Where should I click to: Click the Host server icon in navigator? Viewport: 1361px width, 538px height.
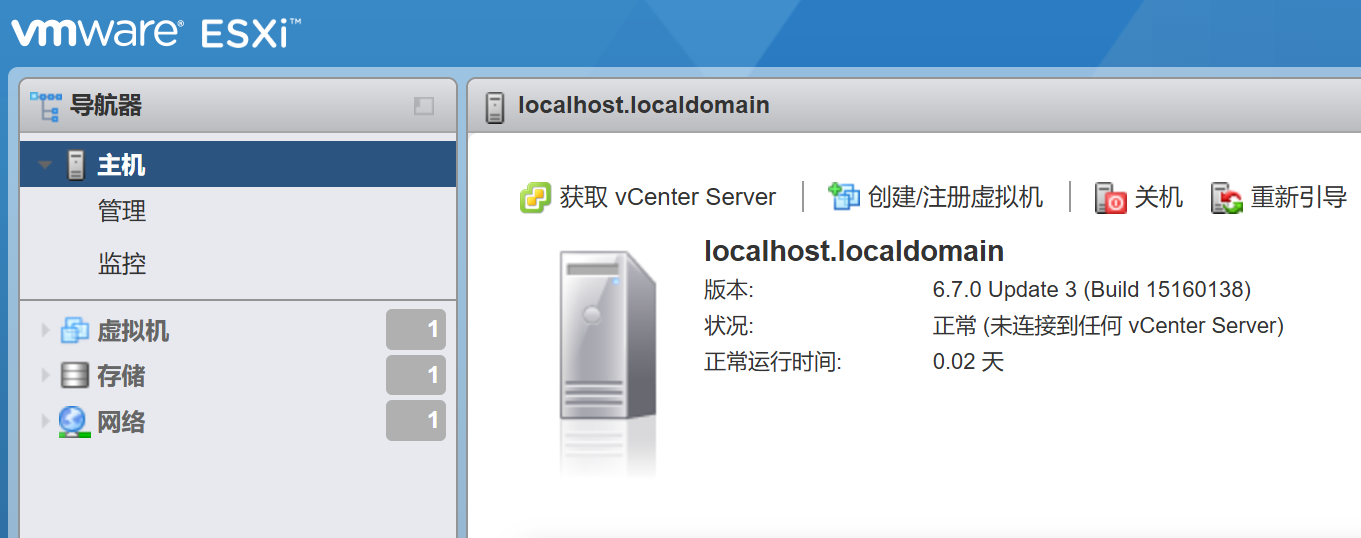tap(76, 165)
